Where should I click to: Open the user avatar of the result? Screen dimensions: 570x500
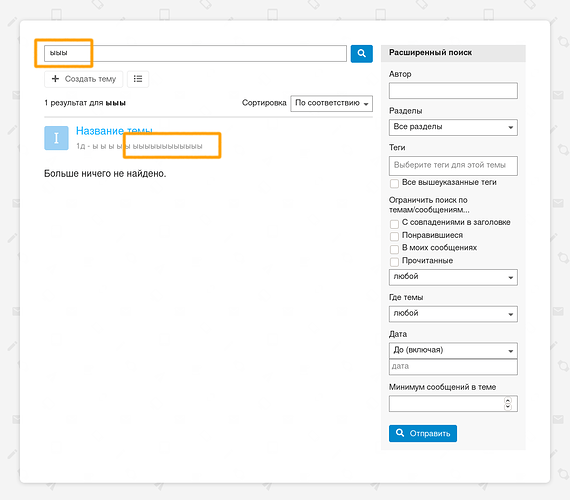point(56,138)
